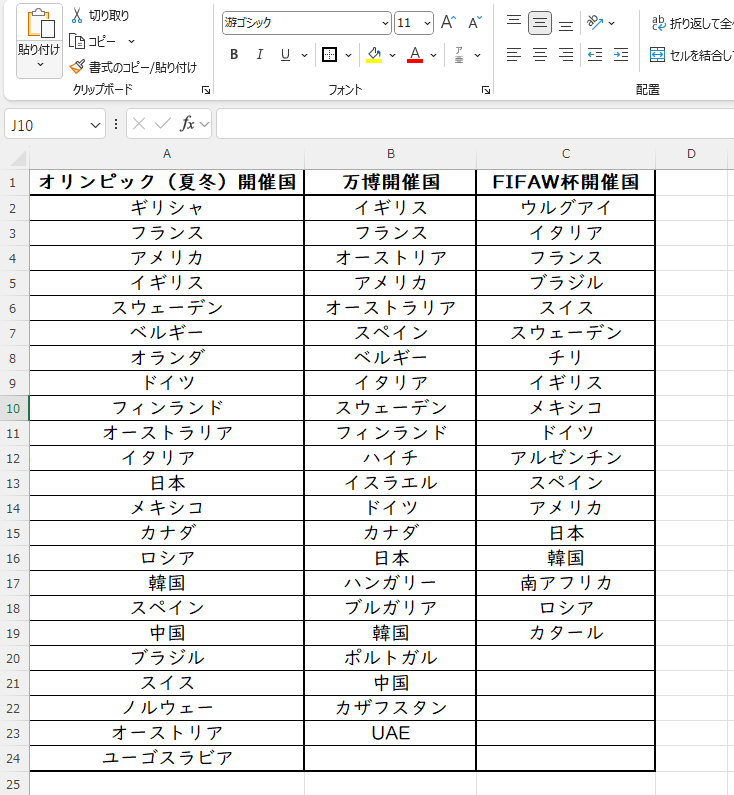734x795 pixels.
Task: Toggle Italic formatting
Action: pyautogui.click(x=260, y=54)
